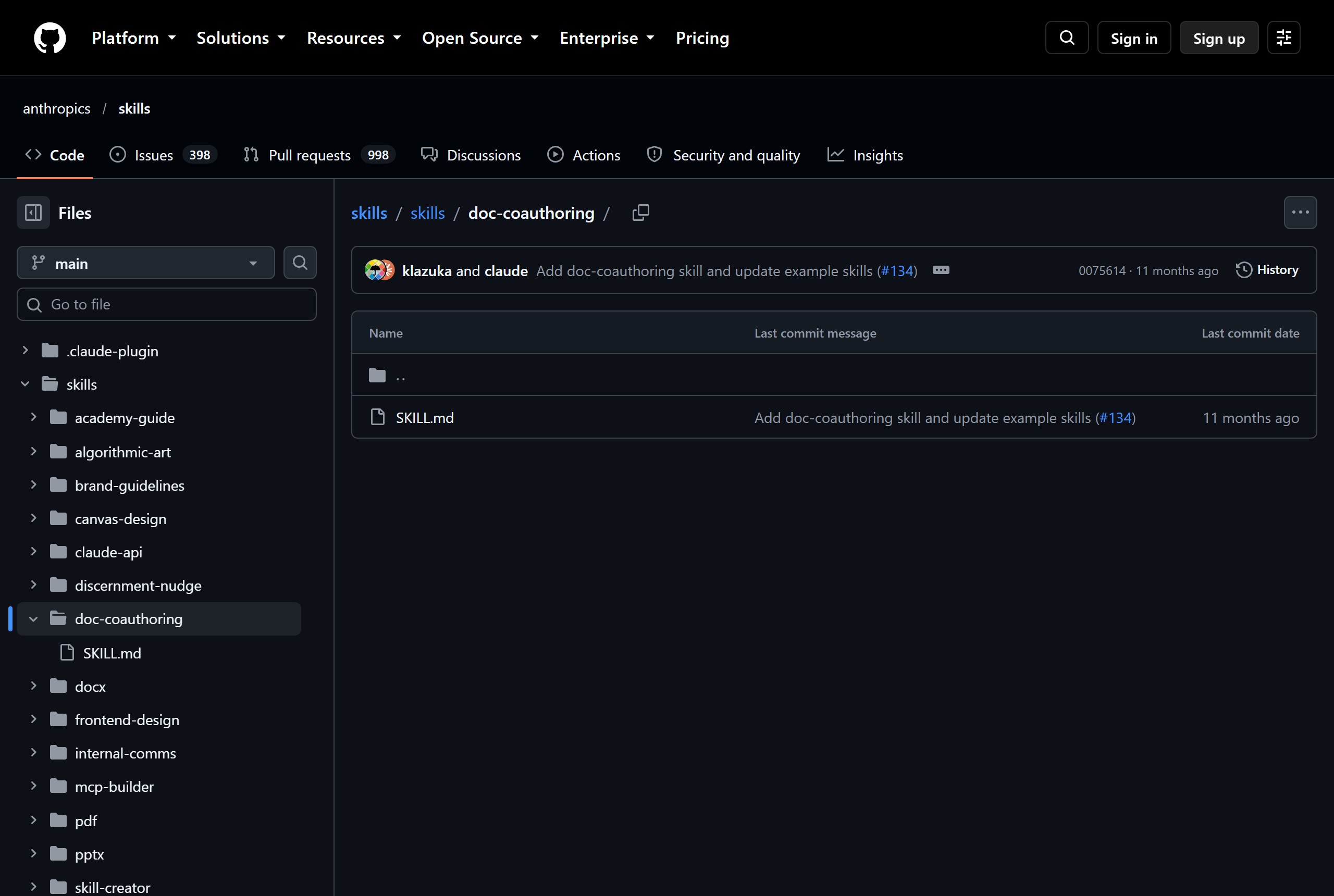1334x896 pixels.
Task: Open the appearance settings sliders icon
Action: click(1283, 38)
